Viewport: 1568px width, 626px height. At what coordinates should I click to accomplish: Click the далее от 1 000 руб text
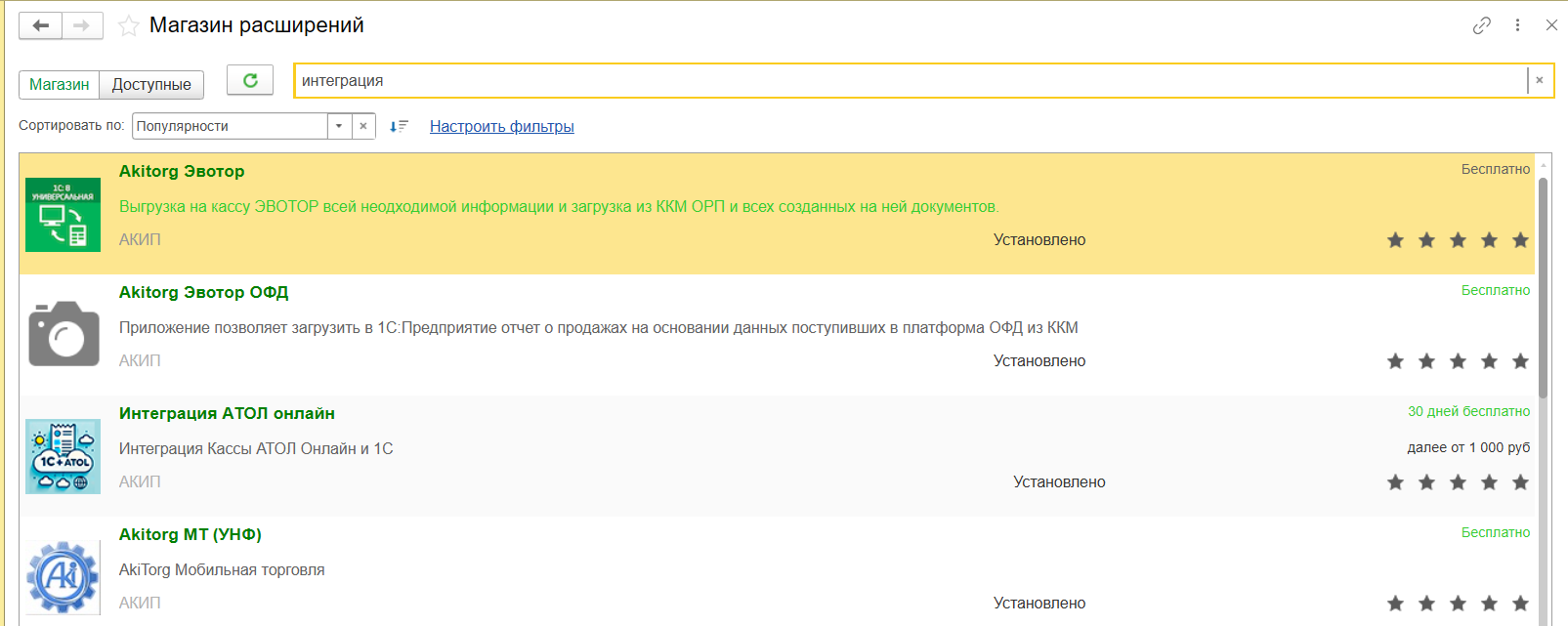[1468, 447]
